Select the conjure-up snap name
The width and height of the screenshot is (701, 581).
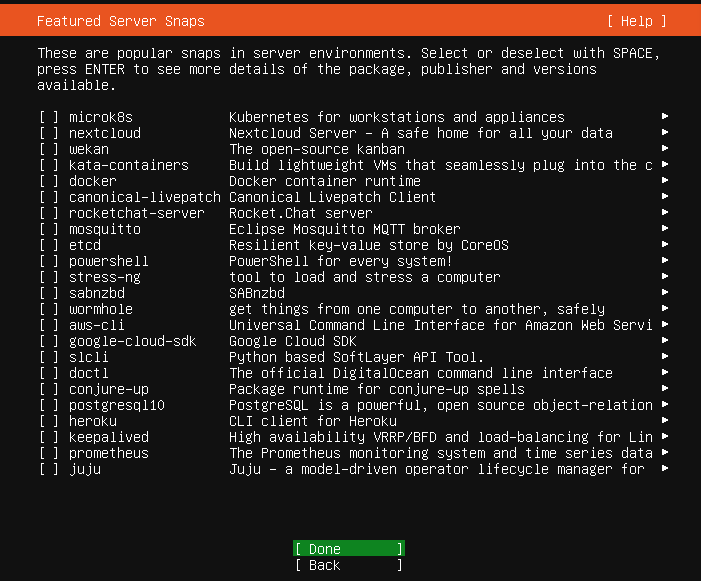coord(109,389)
